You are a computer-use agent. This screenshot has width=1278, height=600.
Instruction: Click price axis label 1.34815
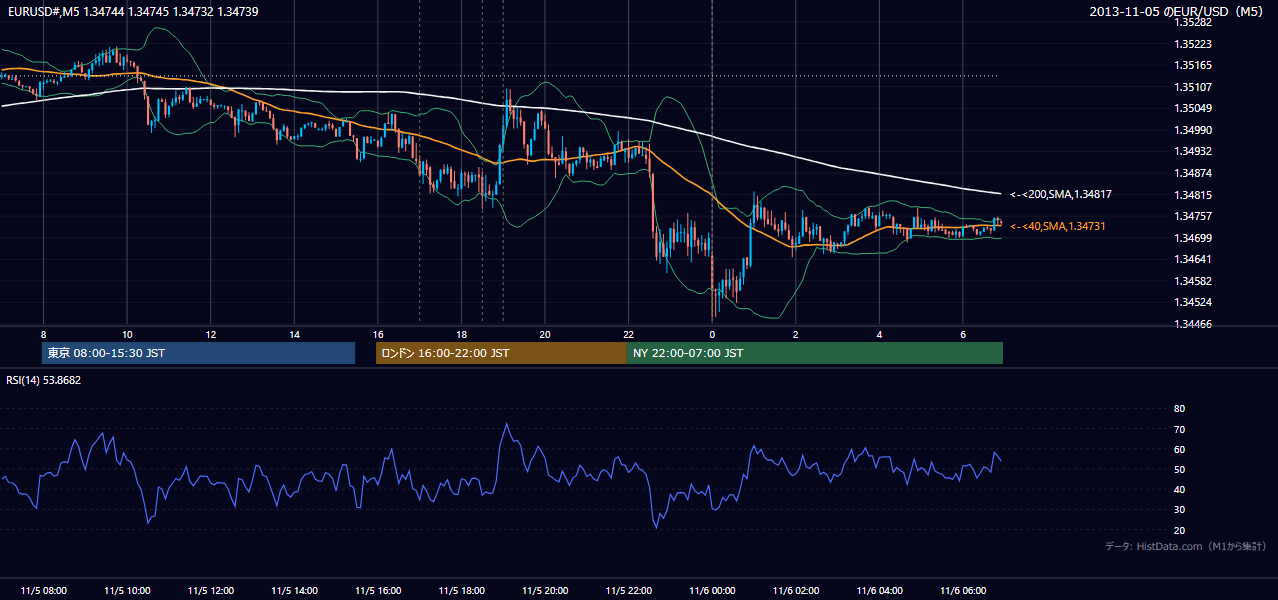(x=1193, y=195)
